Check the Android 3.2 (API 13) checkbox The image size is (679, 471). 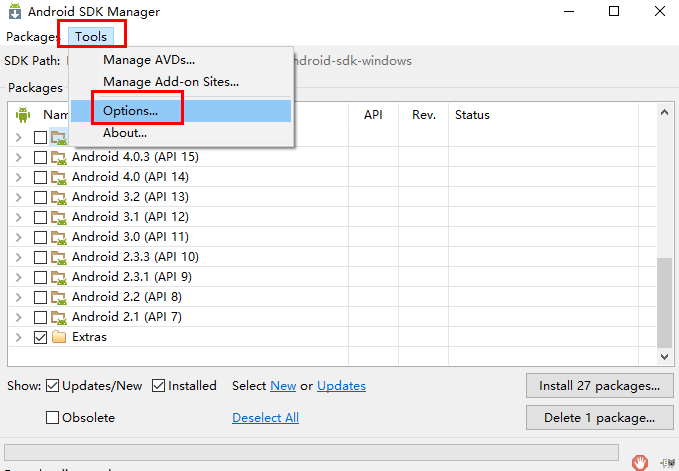(40, 197)
